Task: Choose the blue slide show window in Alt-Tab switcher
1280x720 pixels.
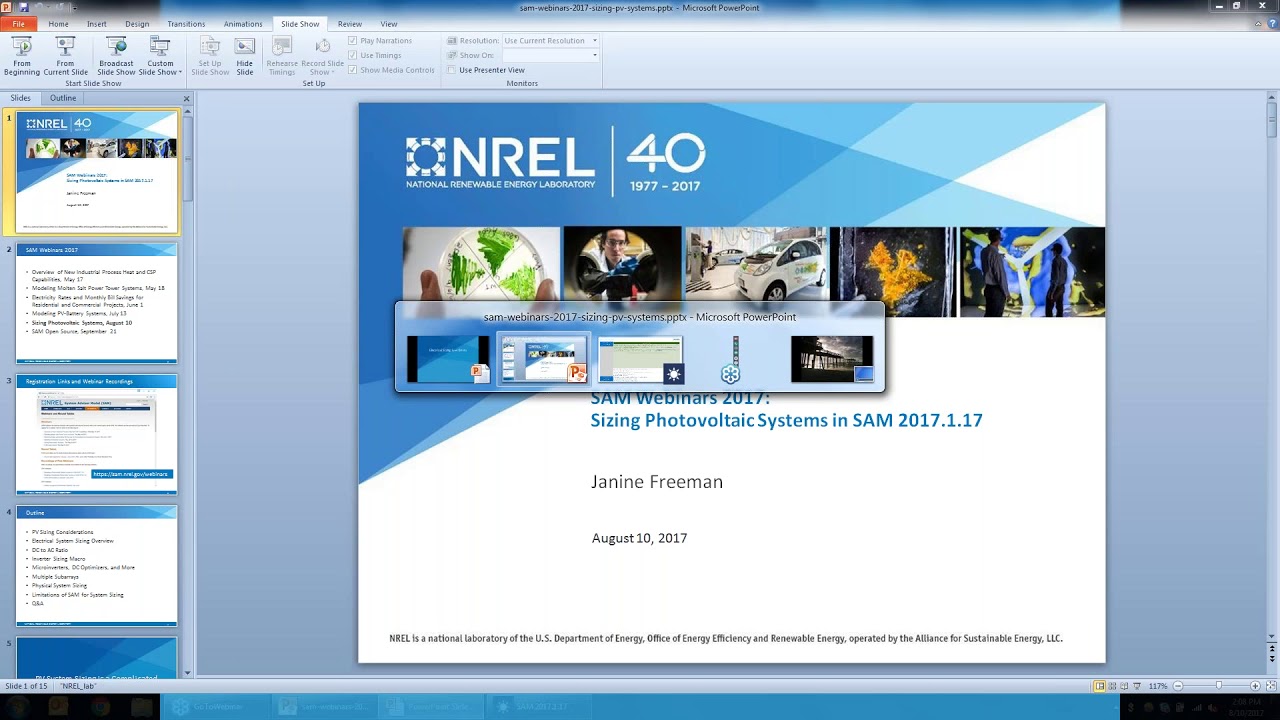Action: pyautogui.click(x=448, y=359)
